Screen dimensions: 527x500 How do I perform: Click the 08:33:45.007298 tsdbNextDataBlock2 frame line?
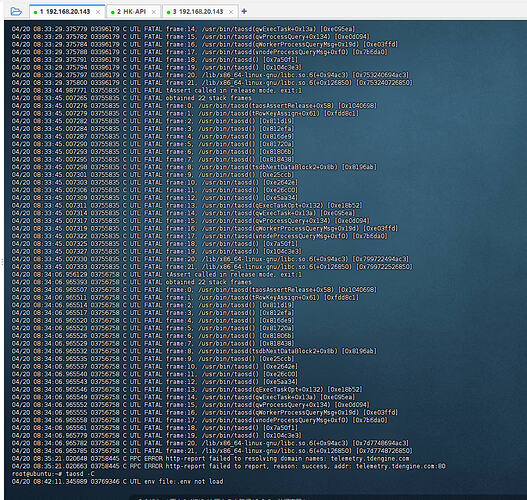194,167
